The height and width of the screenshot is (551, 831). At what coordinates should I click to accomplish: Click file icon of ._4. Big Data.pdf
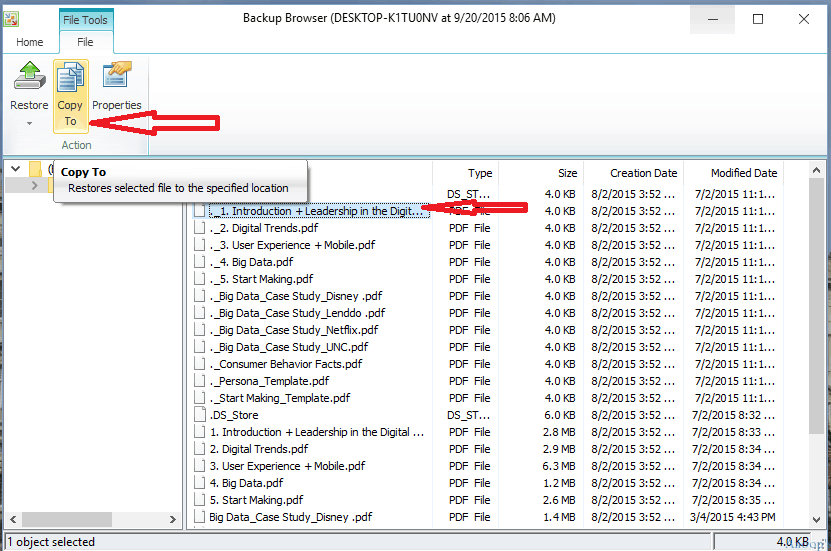[x=199, y=262]
